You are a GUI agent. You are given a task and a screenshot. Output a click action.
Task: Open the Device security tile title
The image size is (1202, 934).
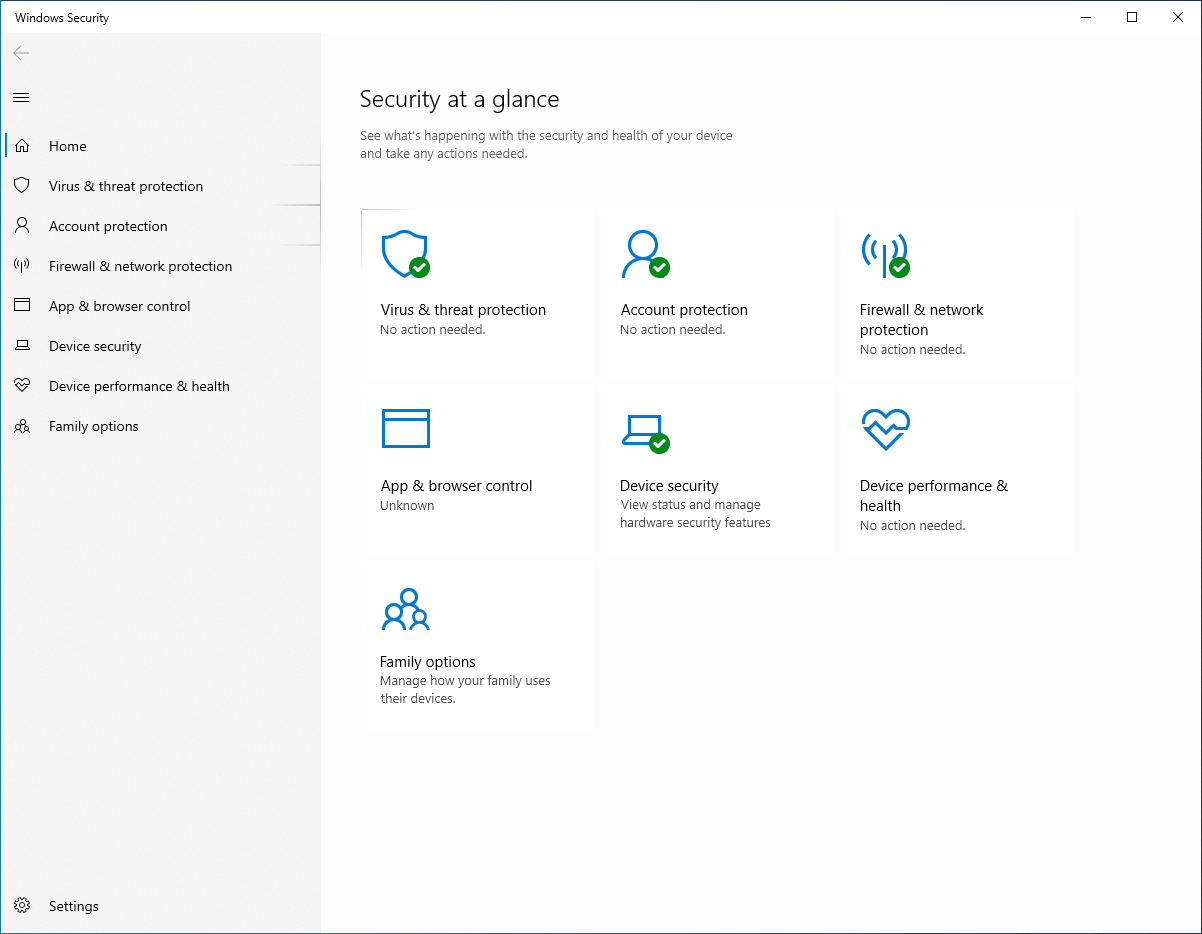669,486
